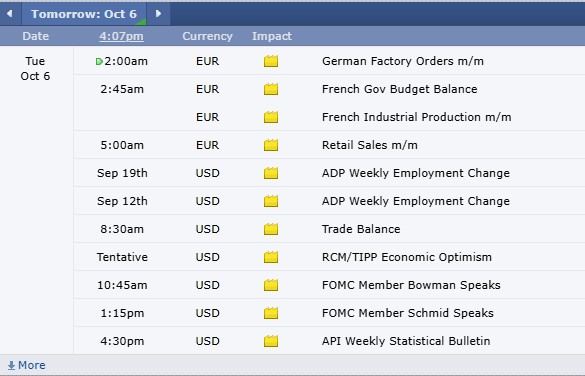Click impact icon for API Weekly Statistical Bulletin

[271, 341]
